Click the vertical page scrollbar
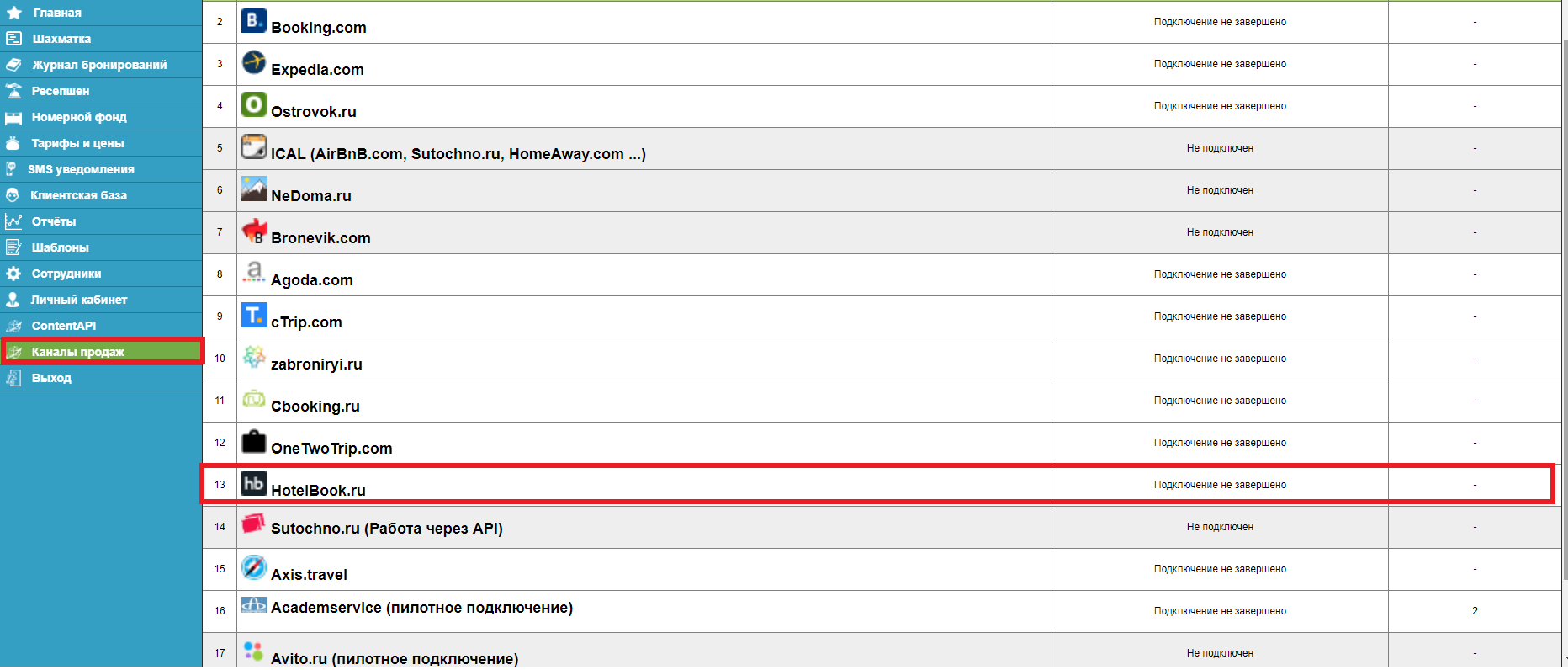 (1565, 310)
